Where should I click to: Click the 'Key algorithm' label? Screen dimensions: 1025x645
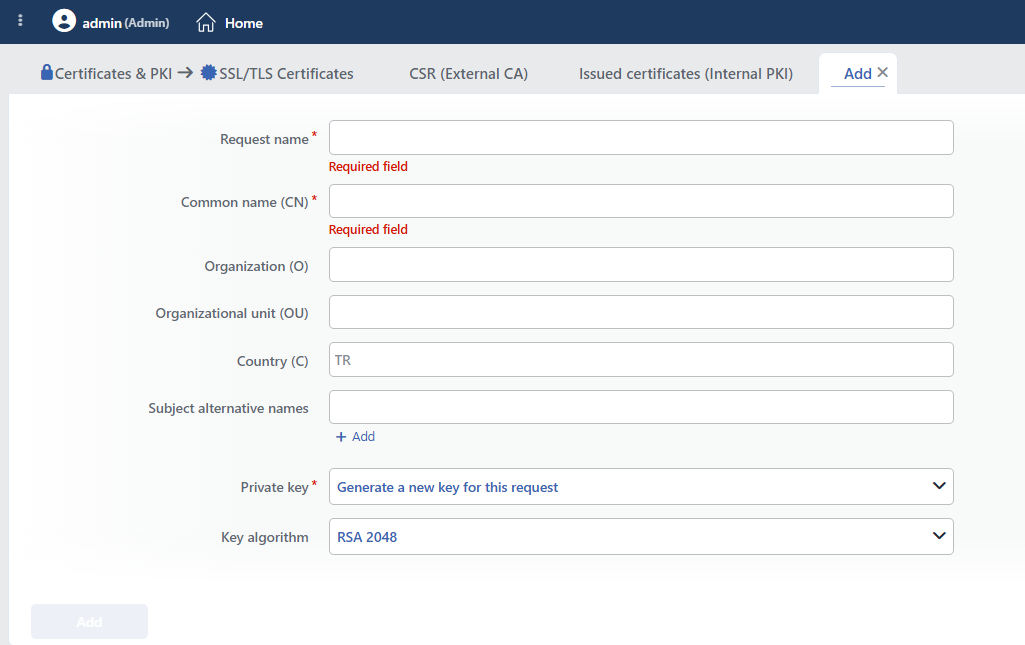click(x=265, y=537)
